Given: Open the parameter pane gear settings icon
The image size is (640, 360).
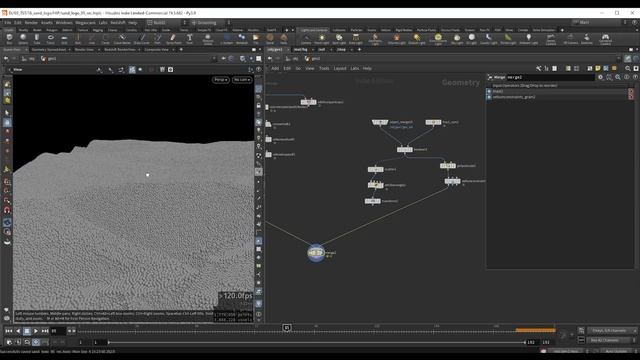Looking at the screenshot, I should click(600, 77).
